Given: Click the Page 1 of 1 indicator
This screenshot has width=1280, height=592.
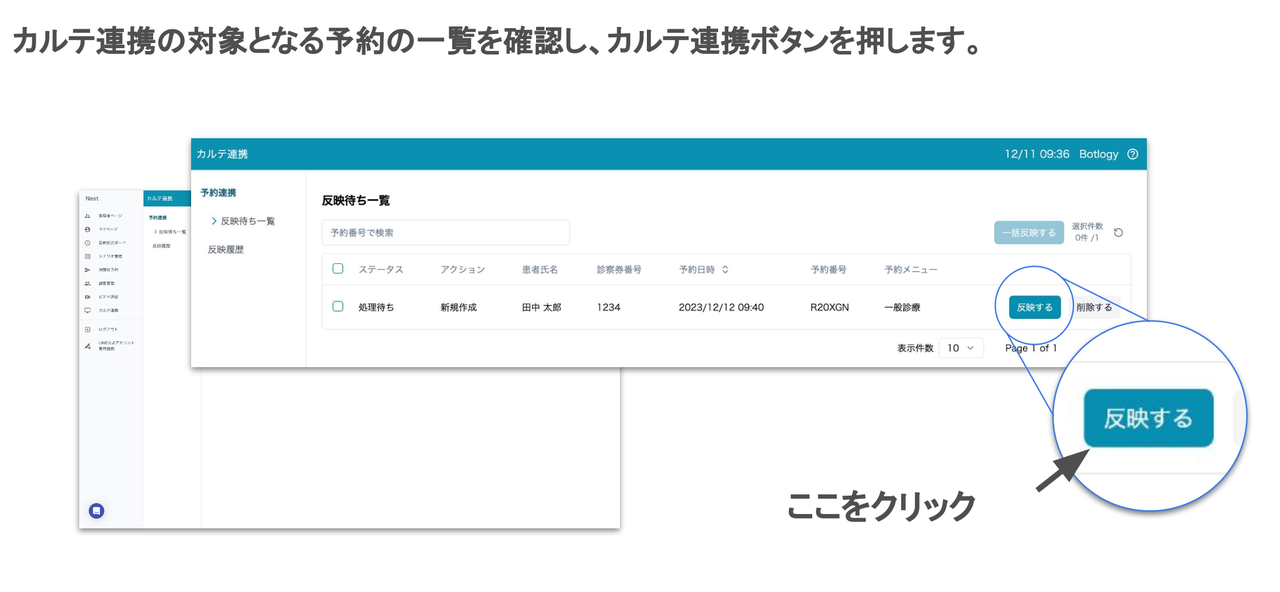Looking at the screenshot, I should pos(1031,348).
